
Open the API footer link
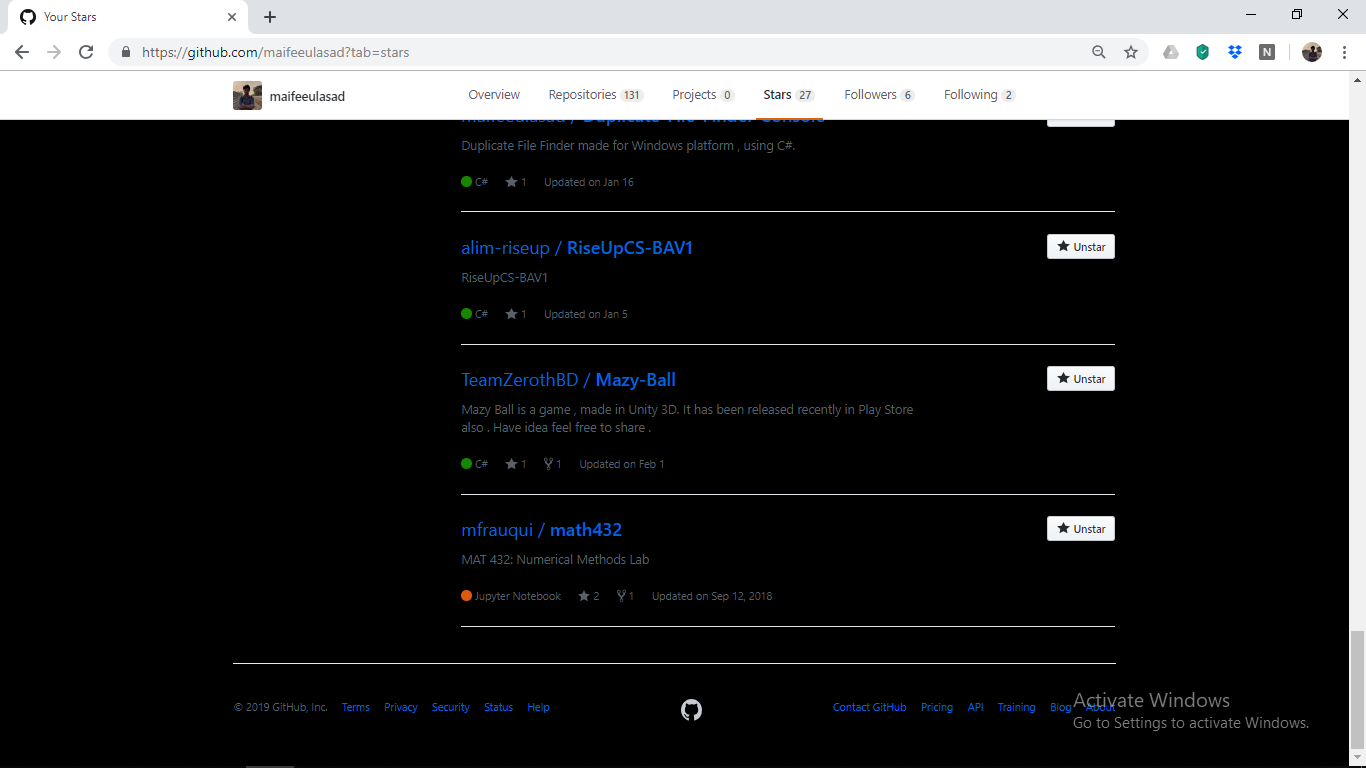tap(975, 707)
